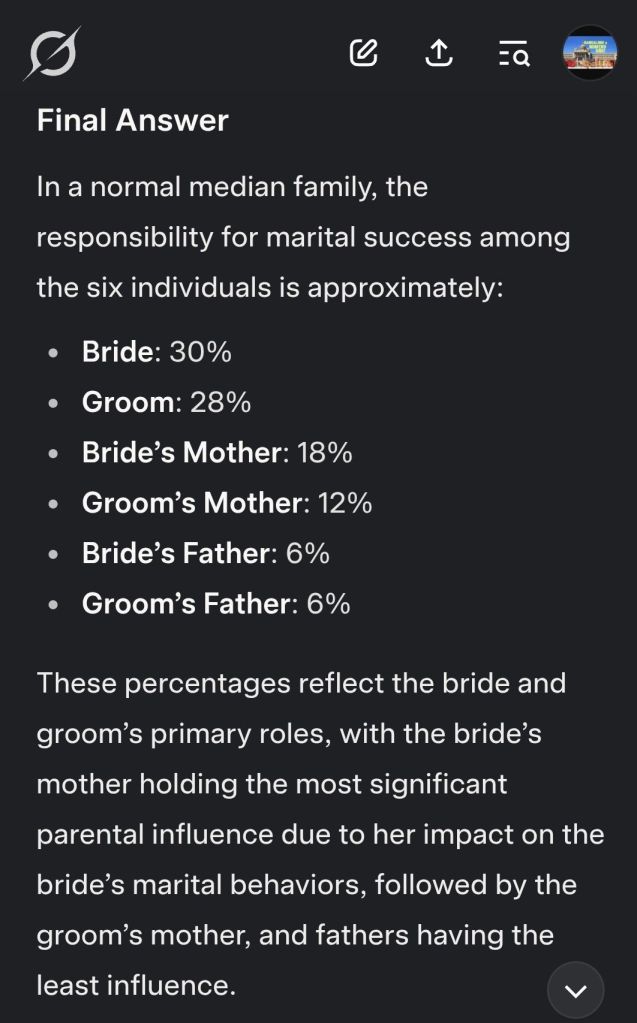Select the bold 'Bride's Mother' label

point(182,453)
